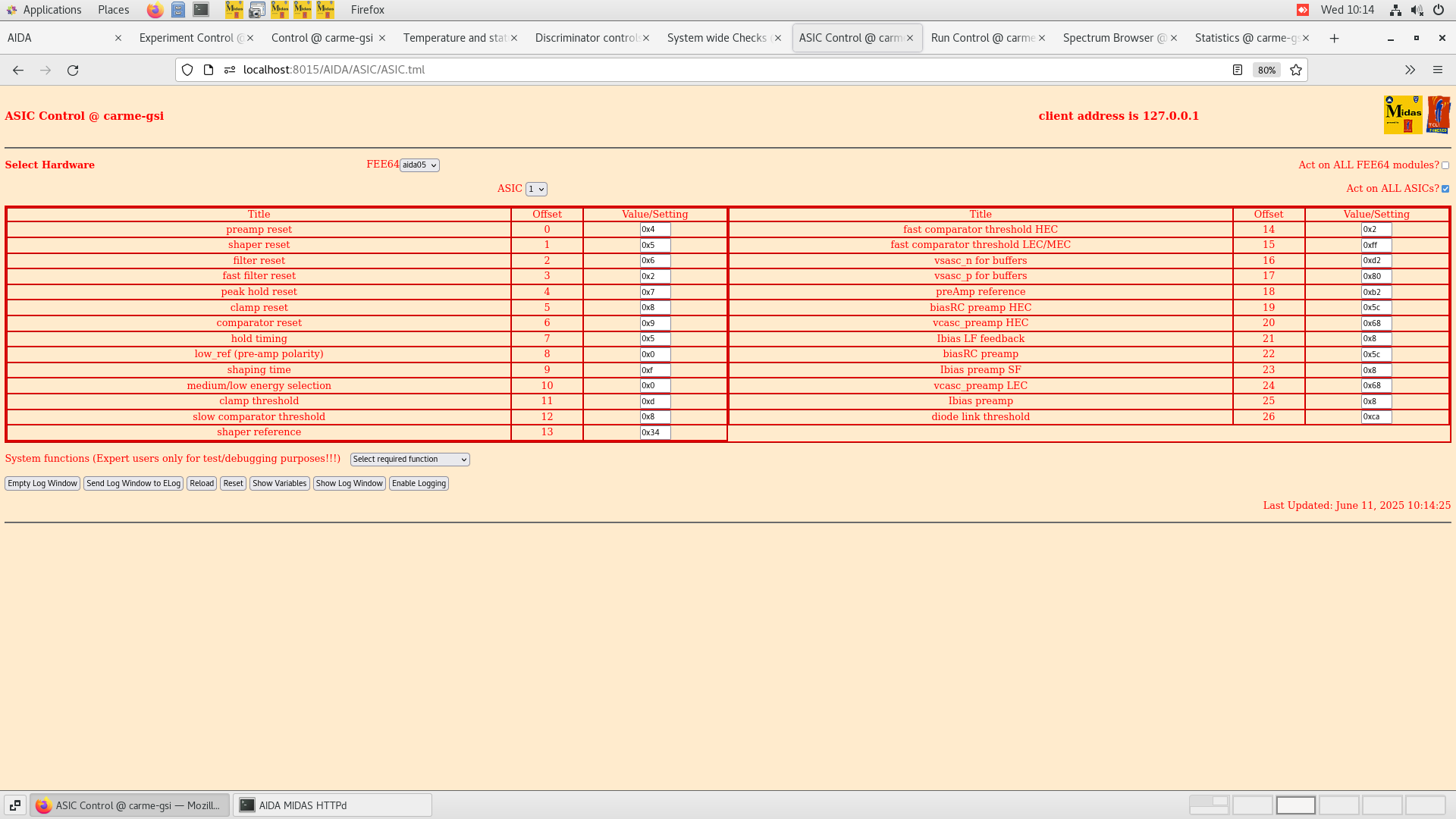Open the ASIC number dropdown

[x=536, y=189]
